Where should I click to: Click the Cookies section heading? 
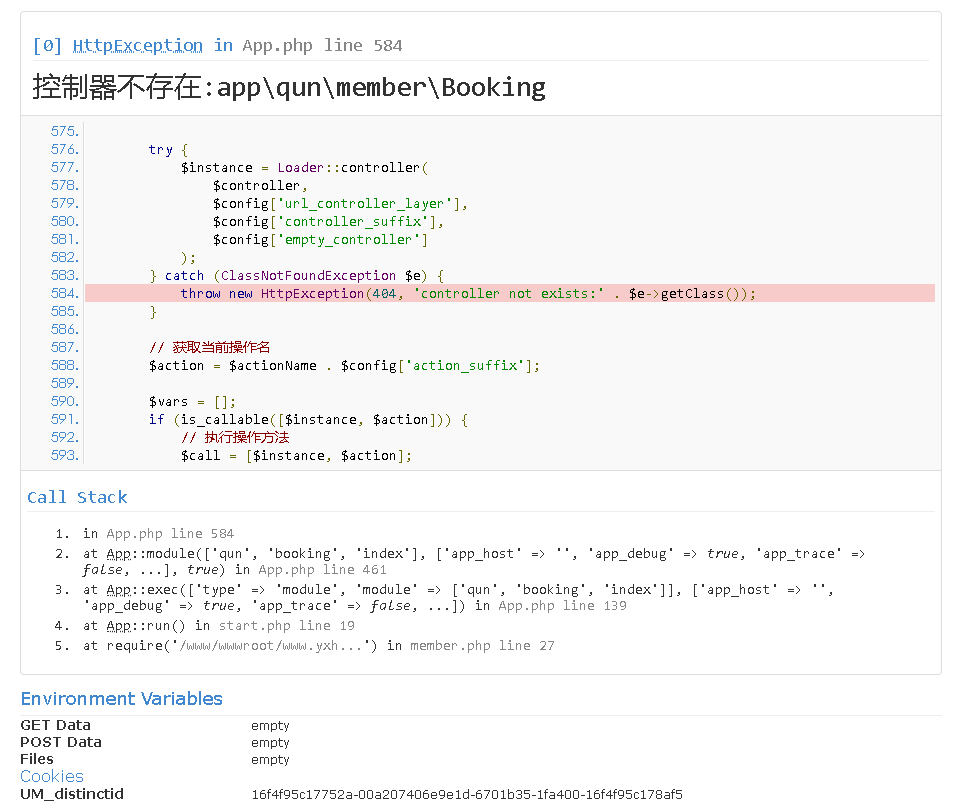click(x=52, y=776)
